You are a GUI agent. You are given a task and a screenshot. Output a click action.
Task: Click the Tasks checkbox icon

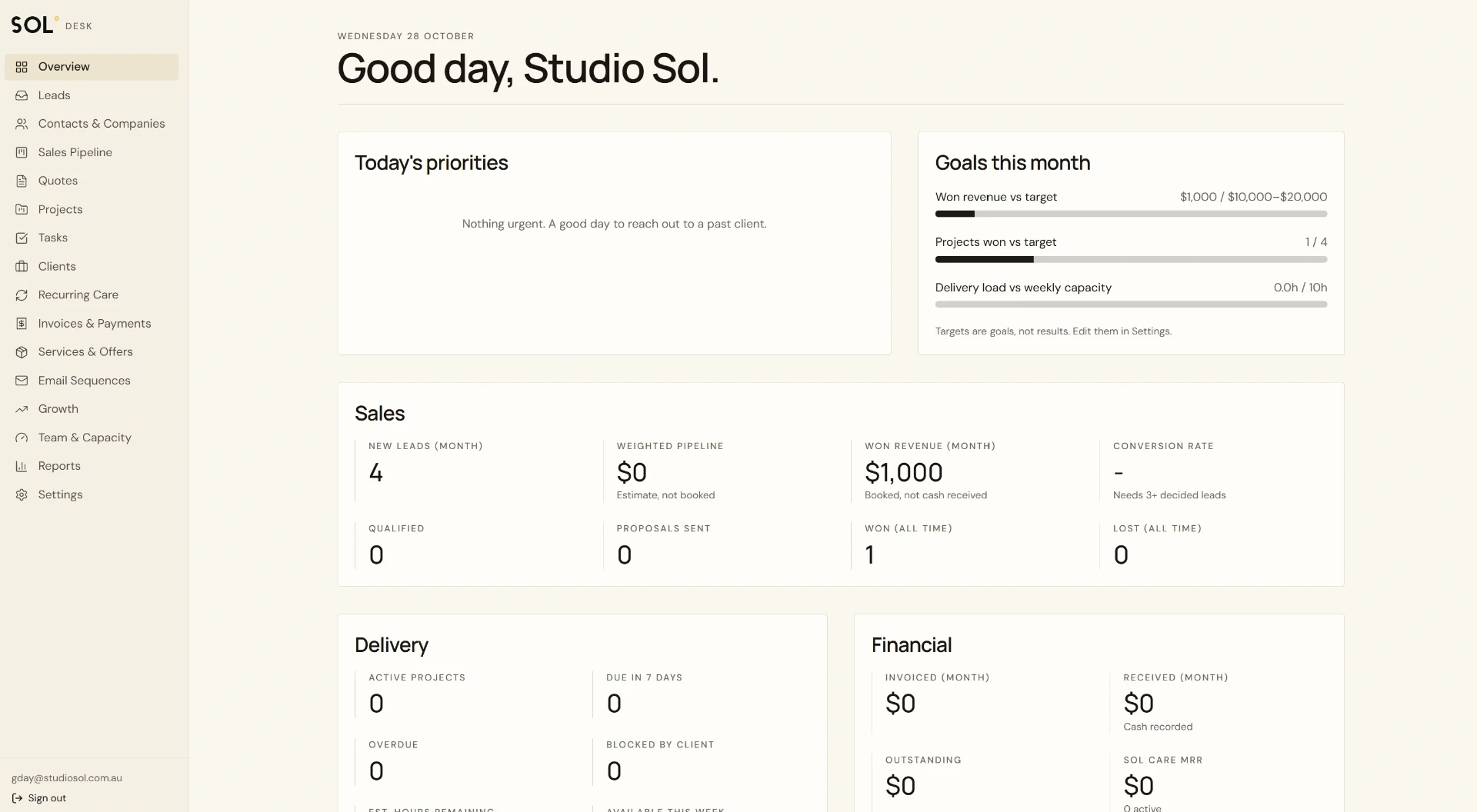point(22,238)
